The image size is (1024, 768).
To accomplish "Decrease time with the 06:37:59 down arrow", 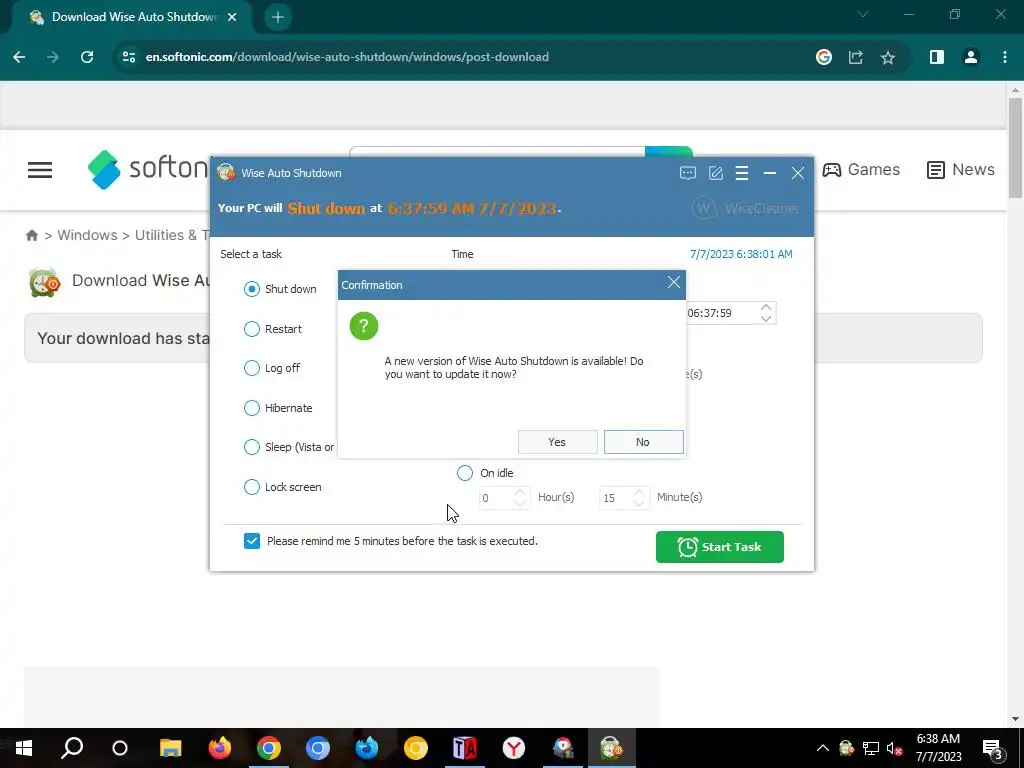I will [x=766, y=319].
